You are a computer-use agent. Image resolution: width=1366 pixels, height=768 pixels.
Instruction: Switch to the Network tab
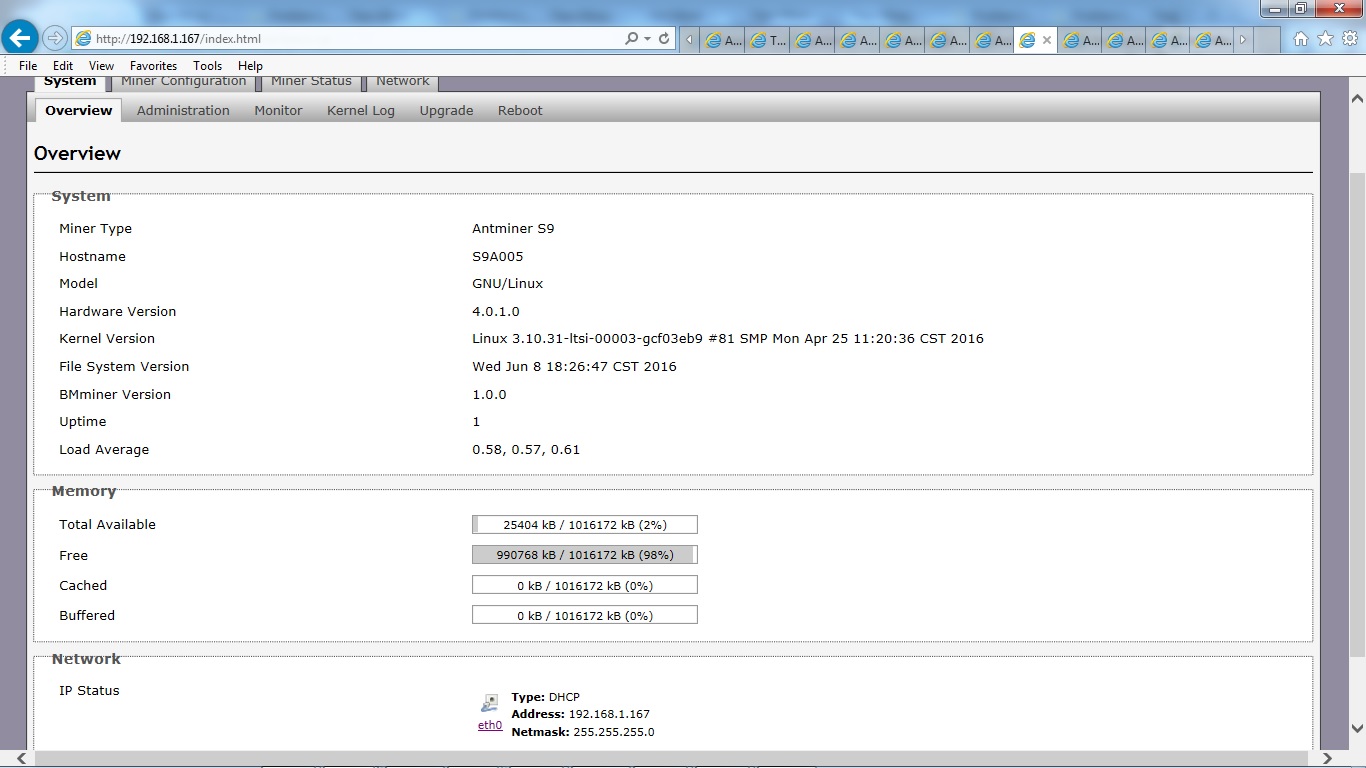pos(403,82)
